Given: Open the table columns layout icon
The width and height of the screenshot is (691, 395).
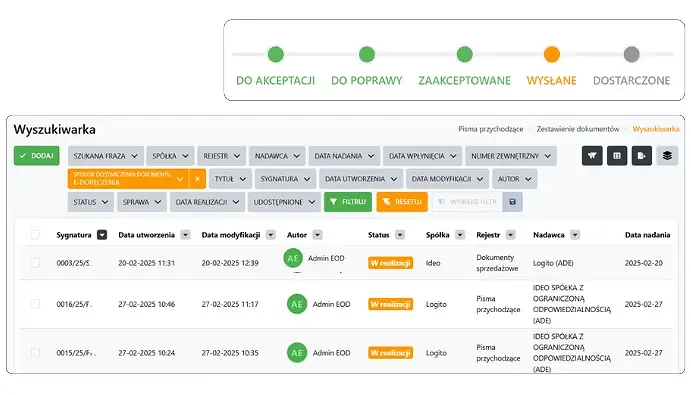Looking at the screenshot, I should [x=617, y=156].
